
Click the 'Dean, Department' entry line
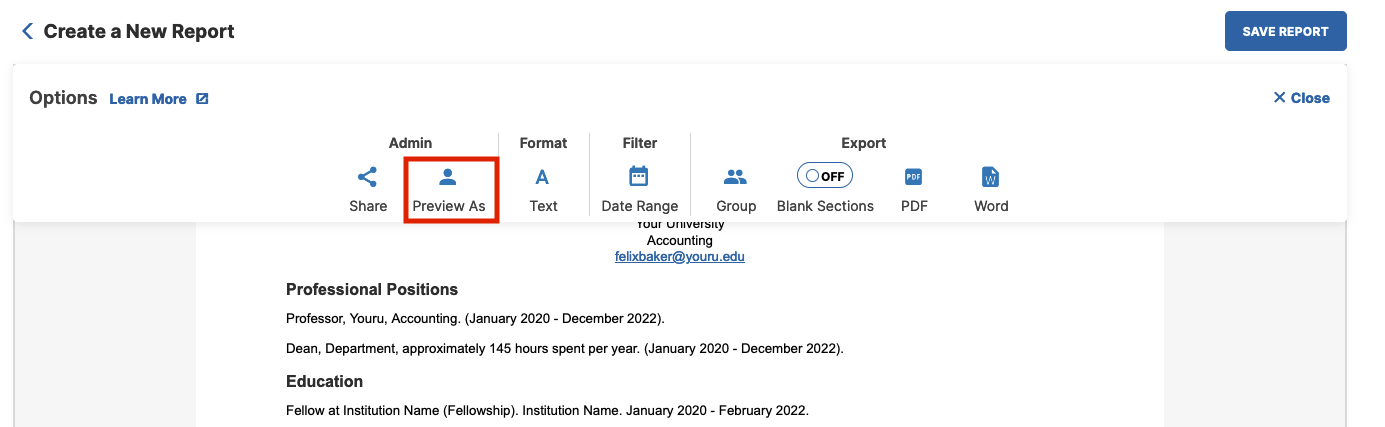[x=565, y=350]
